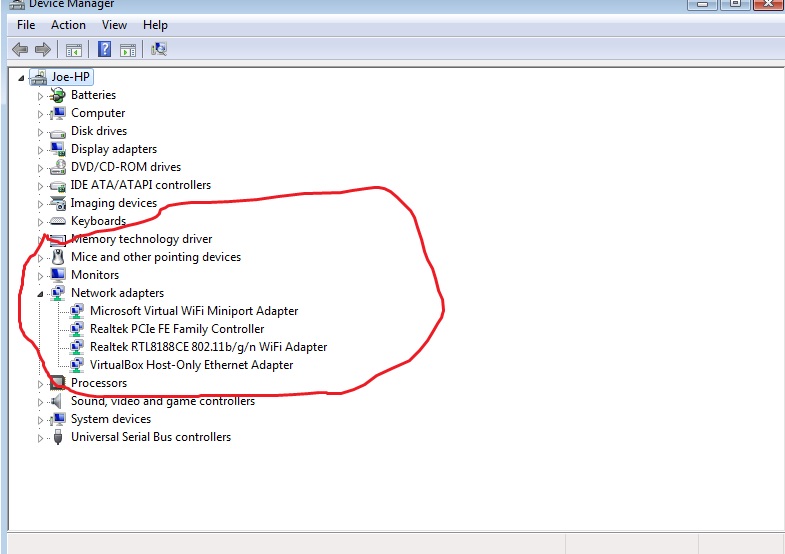The height and width of the screenshot is (554, 785).
Task: Click the Realtek PCIe FE Family Controller icon
Action: pyautogui.click(x=77, y=329)
